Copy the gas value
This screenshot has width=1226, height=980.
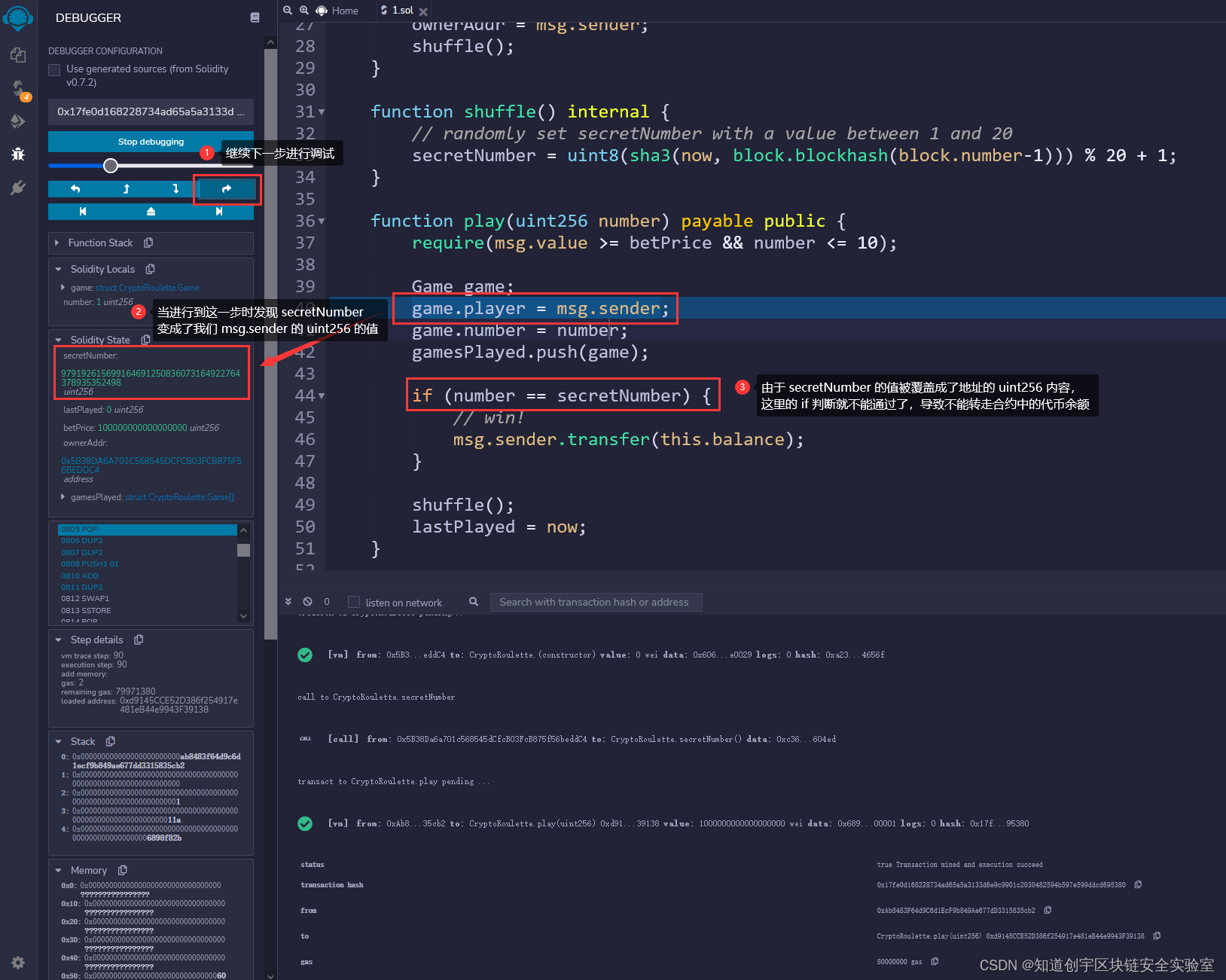pos(935,961)
